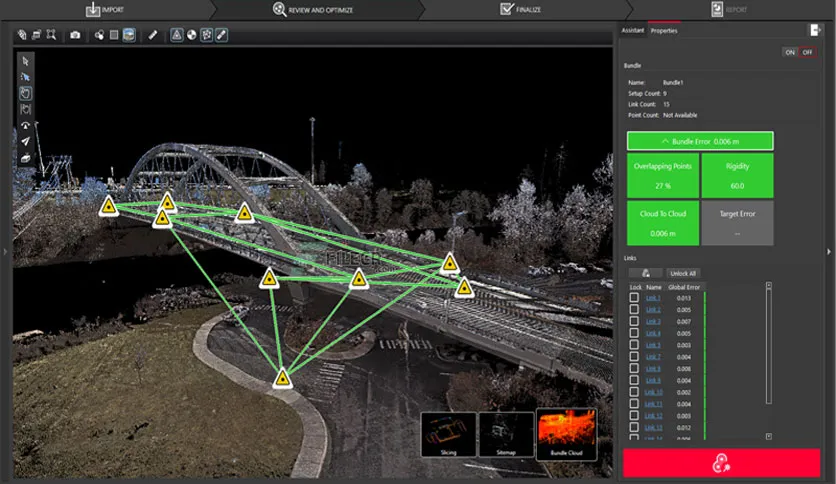Check the lock box for Link 1

pyautogui.click(x=634, y=298)
